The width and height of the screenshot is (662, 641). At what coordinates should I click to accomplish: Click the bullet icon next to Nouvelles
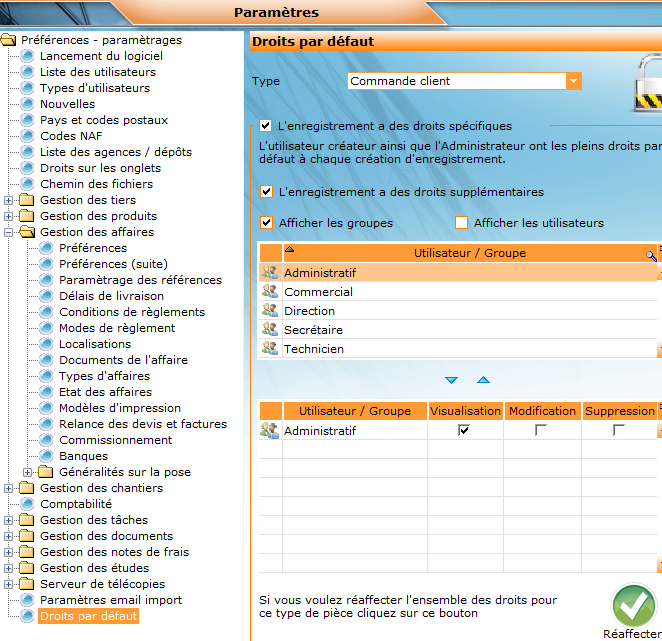(x=27, y=104)
